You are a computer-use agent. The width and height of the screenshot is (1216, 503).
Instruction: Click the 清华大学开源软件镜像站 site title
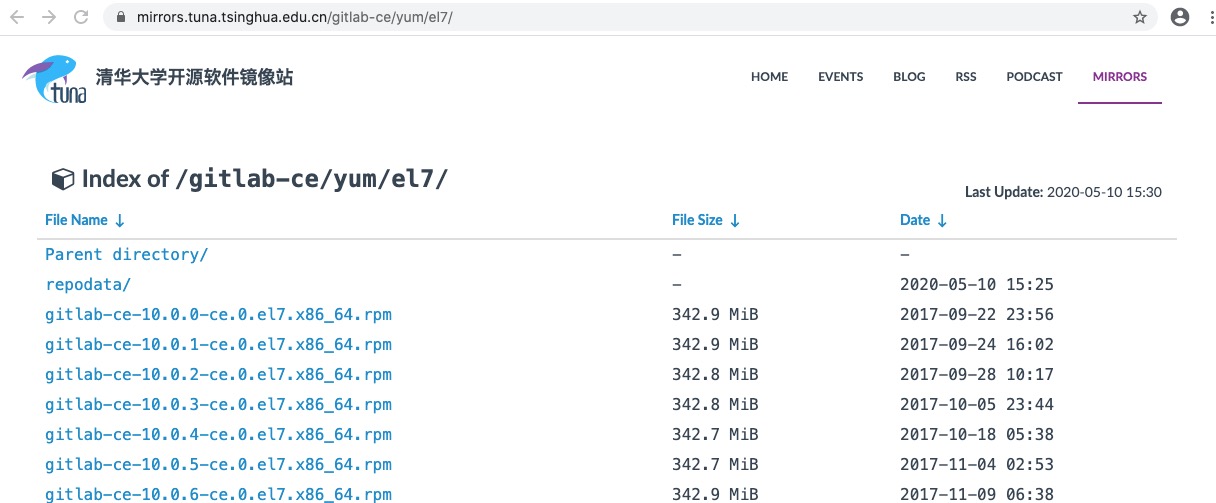pyautogui.click(x=194, y=77)
